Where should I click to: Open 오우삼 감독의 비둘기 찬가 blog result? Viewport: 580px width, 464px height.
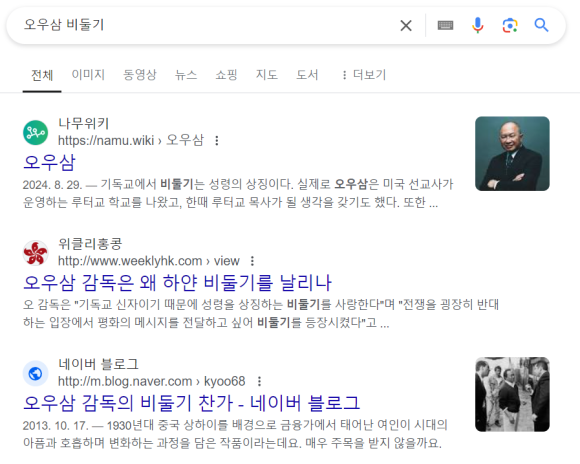tap(192, 403)
